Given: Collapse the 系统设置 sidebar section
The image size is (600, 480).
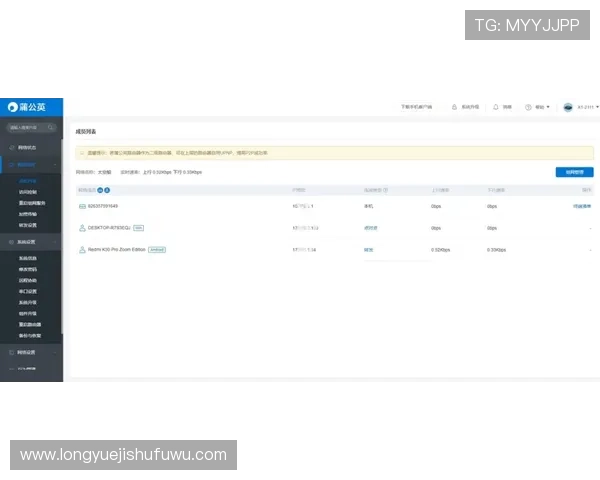Looking at the screenshot, I should (57, 242).
